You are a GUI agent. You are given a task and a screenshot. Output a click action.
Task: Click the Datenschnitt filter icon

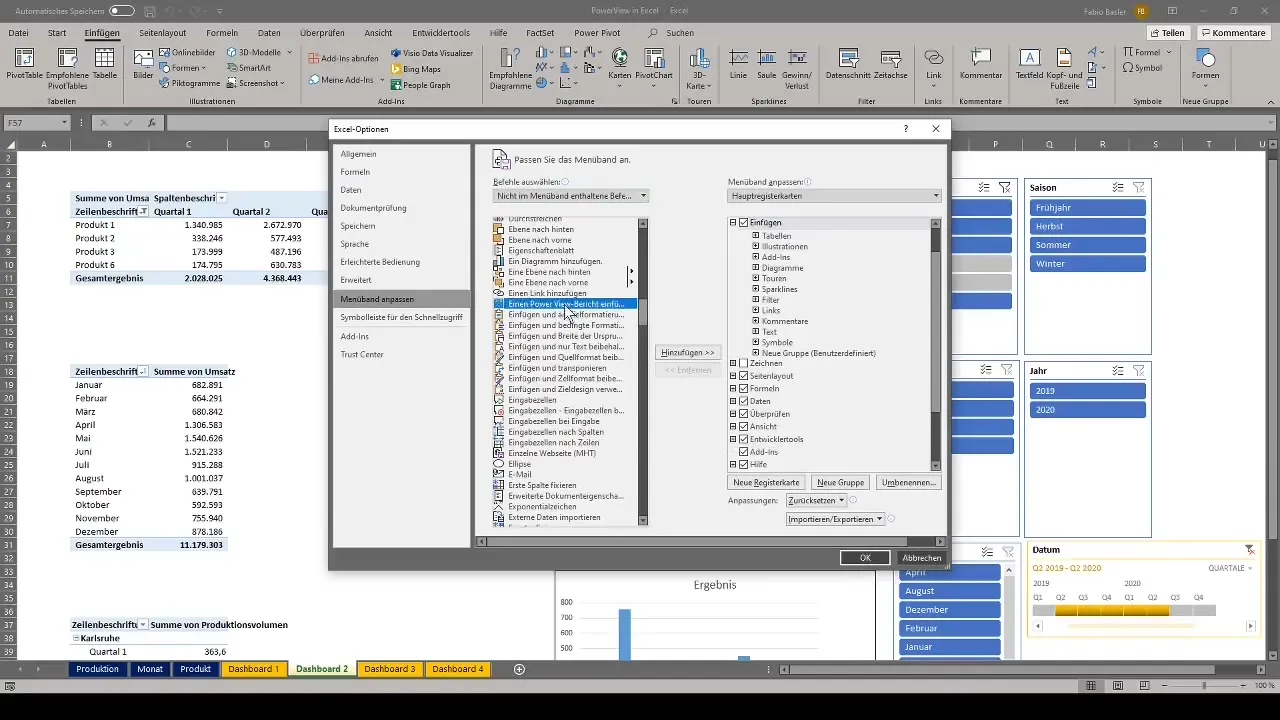point(848,65)
